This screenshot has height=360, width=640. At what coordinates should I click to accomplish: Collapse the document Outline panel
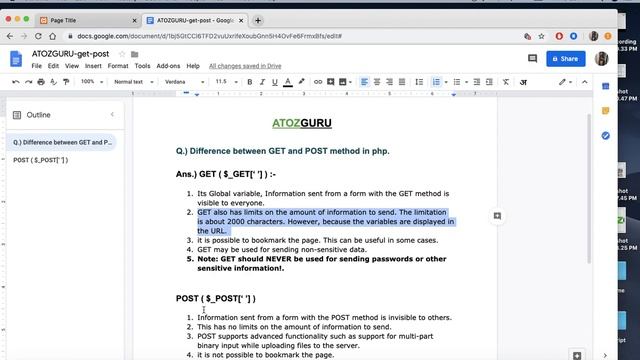(x=112, y=115)
